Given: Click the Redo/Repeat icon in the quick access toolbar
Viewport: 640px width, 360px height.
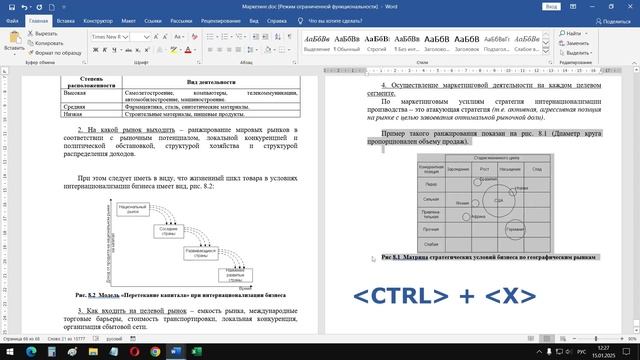Looking at the screenshot, I should coord(39,7).
